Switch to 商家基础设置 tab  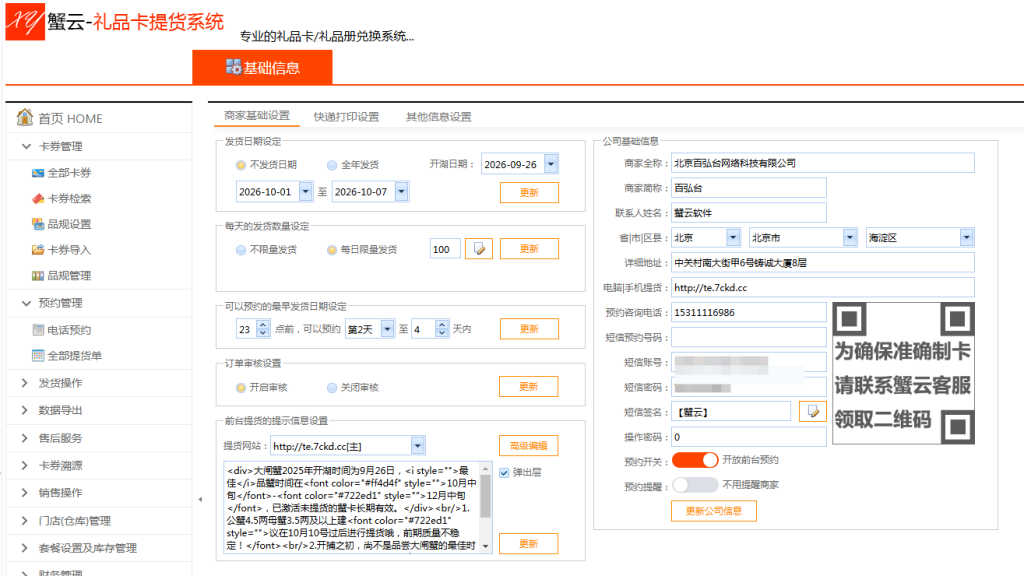coord(257,116)
